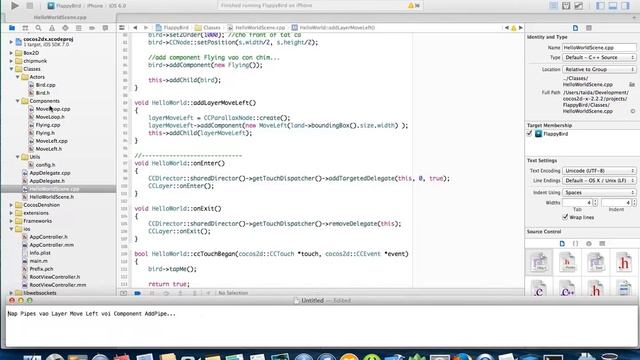Switch to Version editor mode
640x360 pixels.
coord(579,6)
